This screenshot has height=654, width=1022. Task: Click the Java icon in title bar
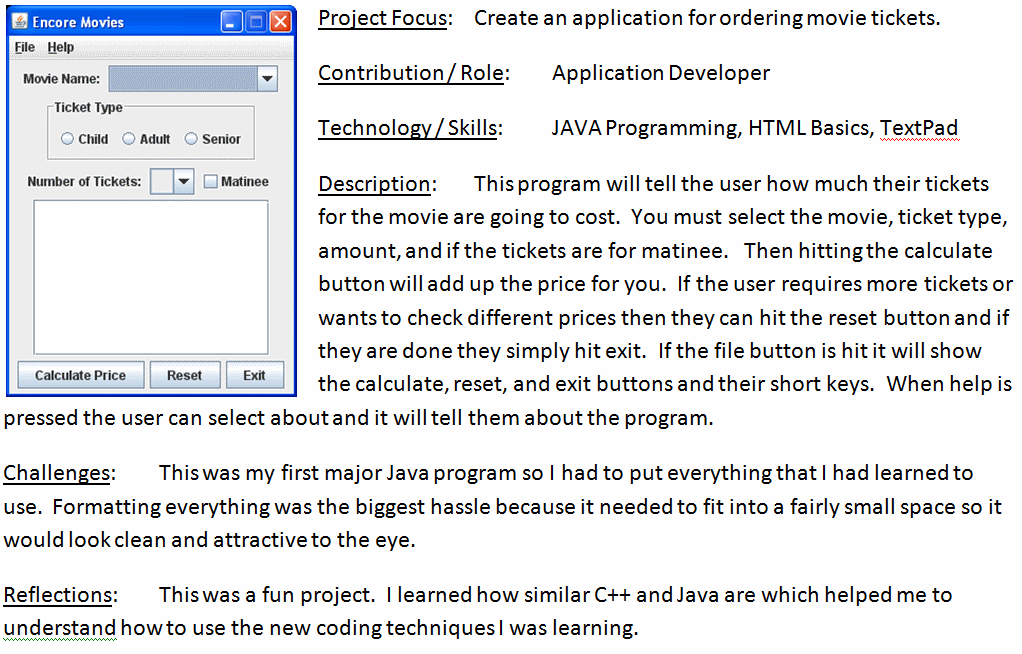click(19, 21)
